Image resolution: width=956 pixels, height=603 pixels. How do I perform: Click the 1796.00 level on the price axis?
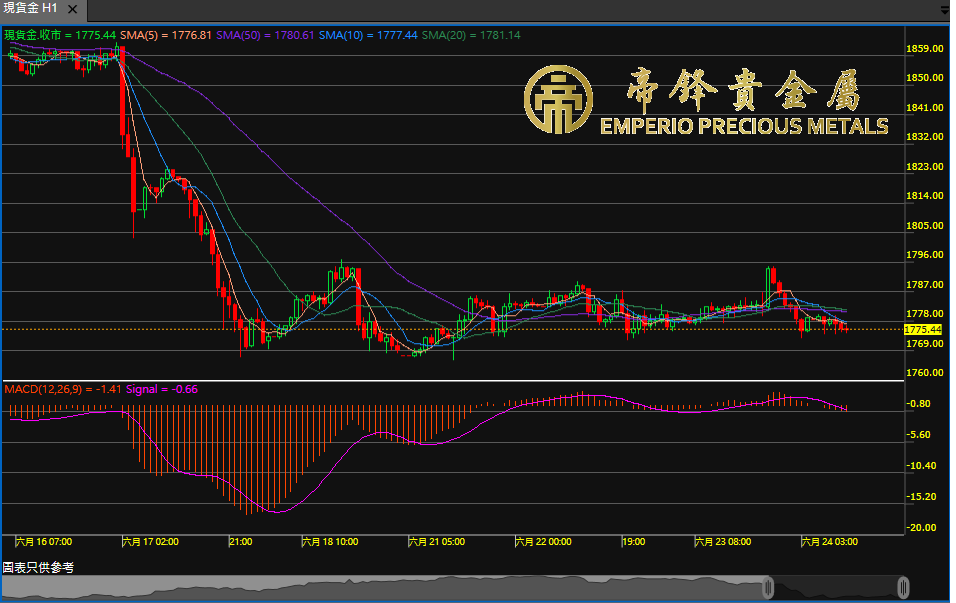[x=924, y=255]
